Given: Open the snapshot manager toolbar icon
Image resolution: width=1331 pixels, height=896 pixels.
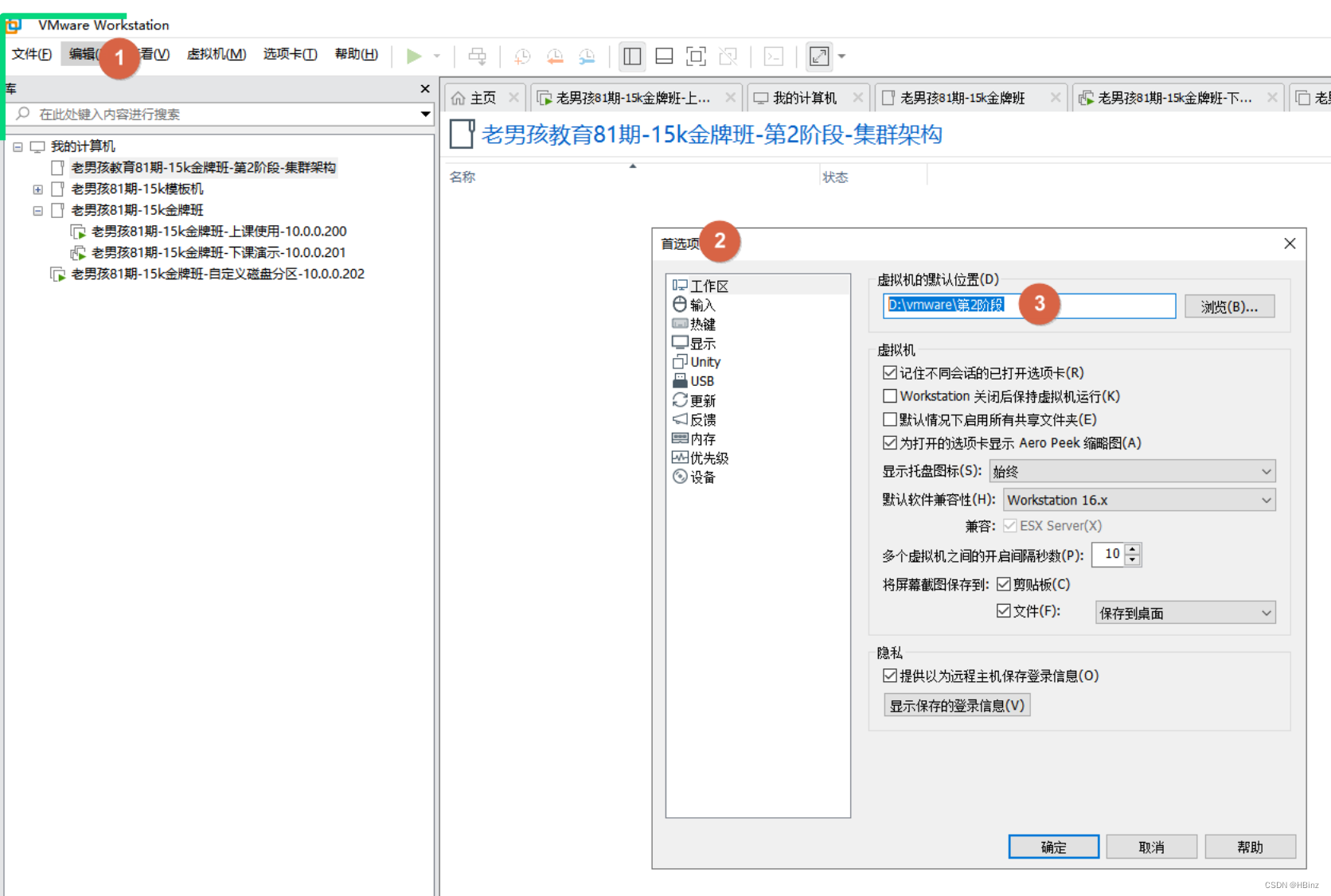Looking at the screenshot, I should click(x=587, y=56).
